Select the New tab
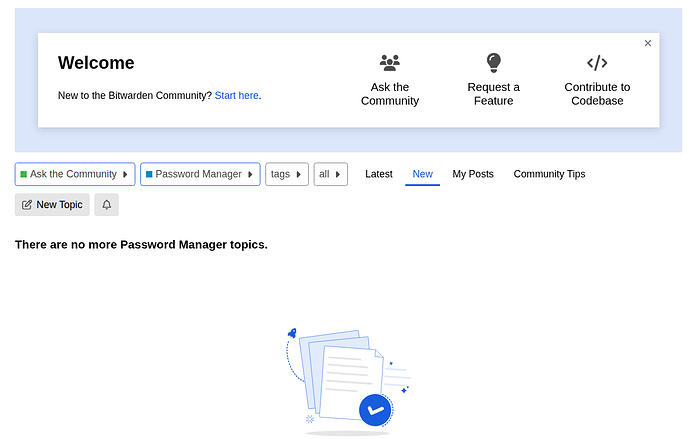 coord(422,174)
